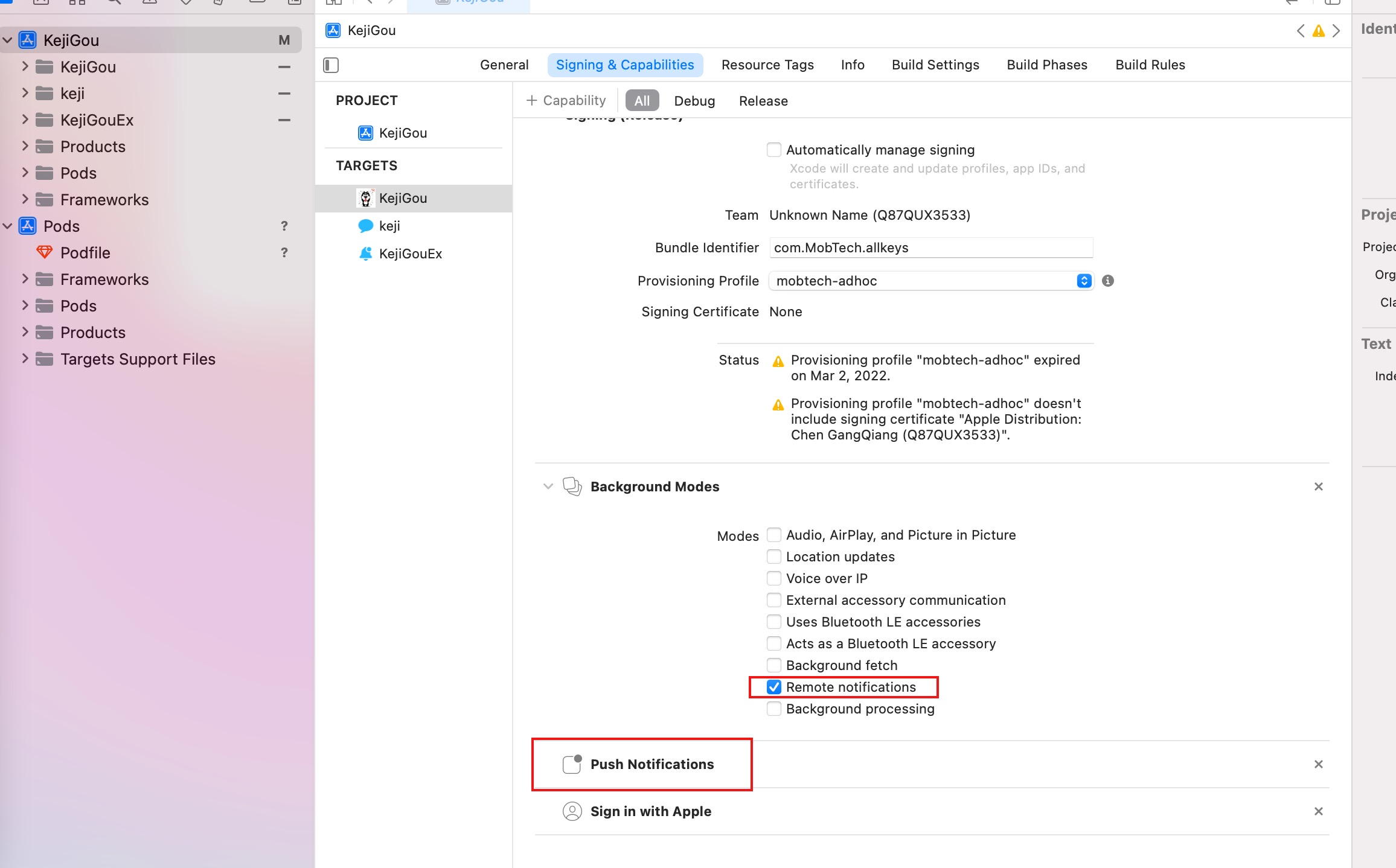Click the + Capability button

click(x=566, y=100)
